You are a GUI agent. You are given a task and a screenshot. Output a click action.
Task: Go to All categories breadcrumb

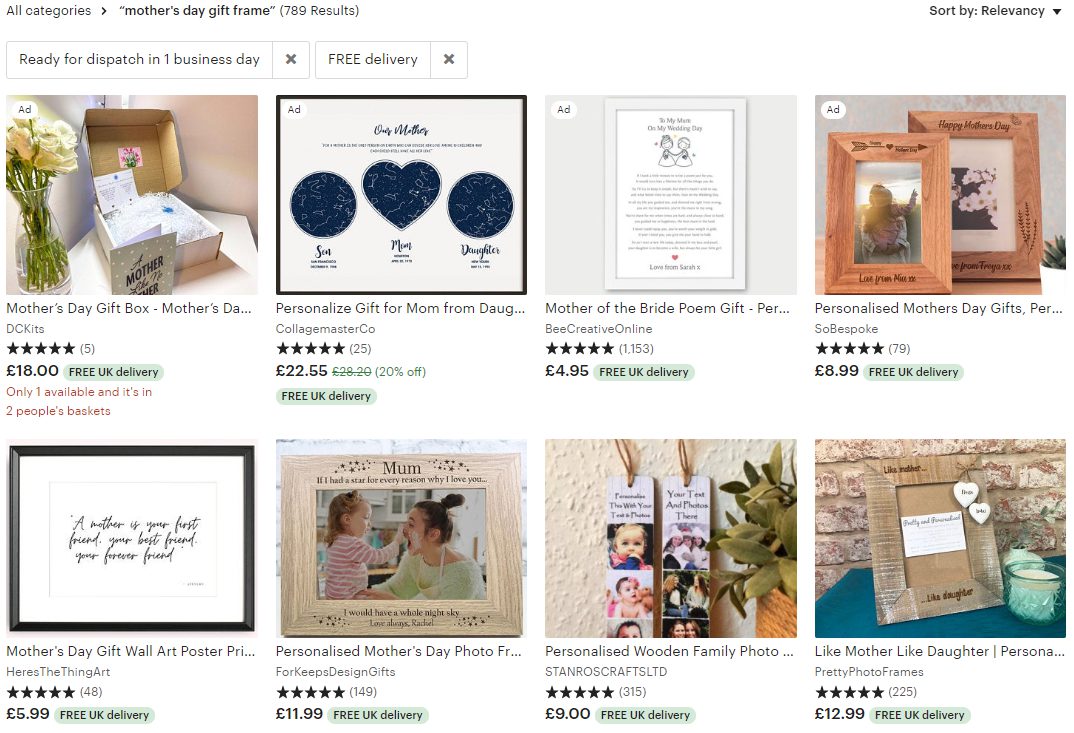tap(49, 11)
